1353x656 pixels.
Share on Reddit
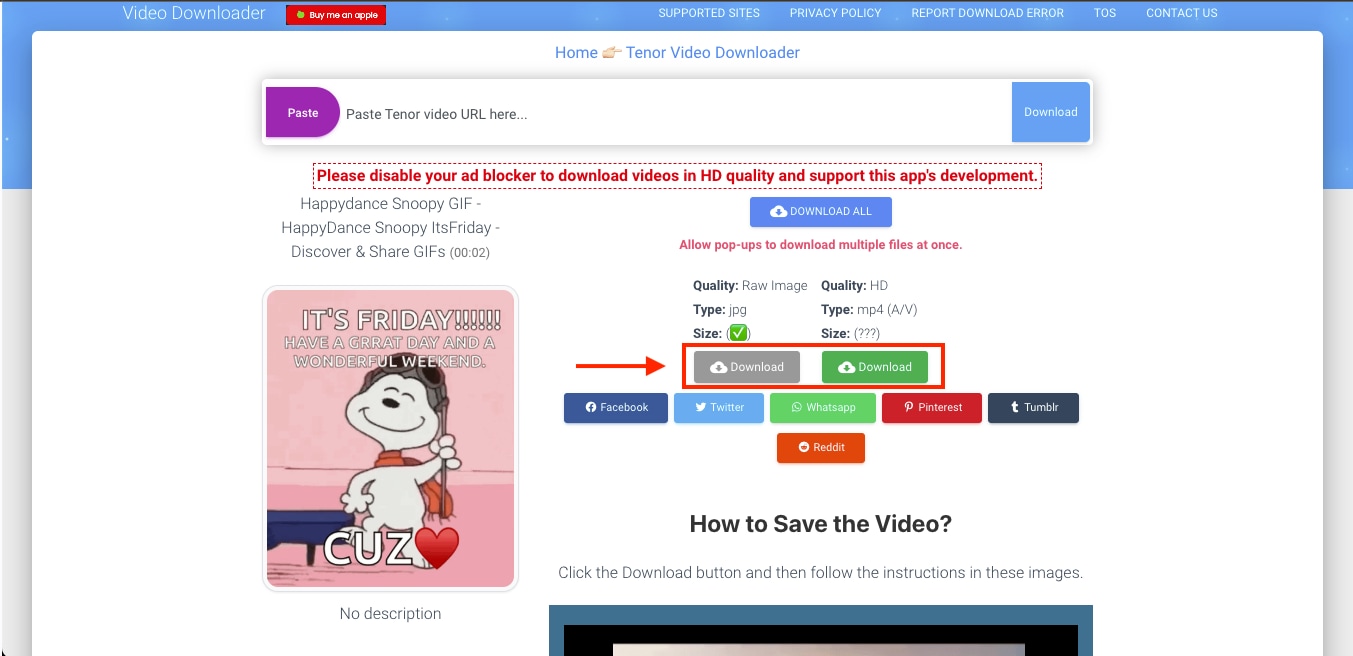pyautogui.click(x=821, y=448)
